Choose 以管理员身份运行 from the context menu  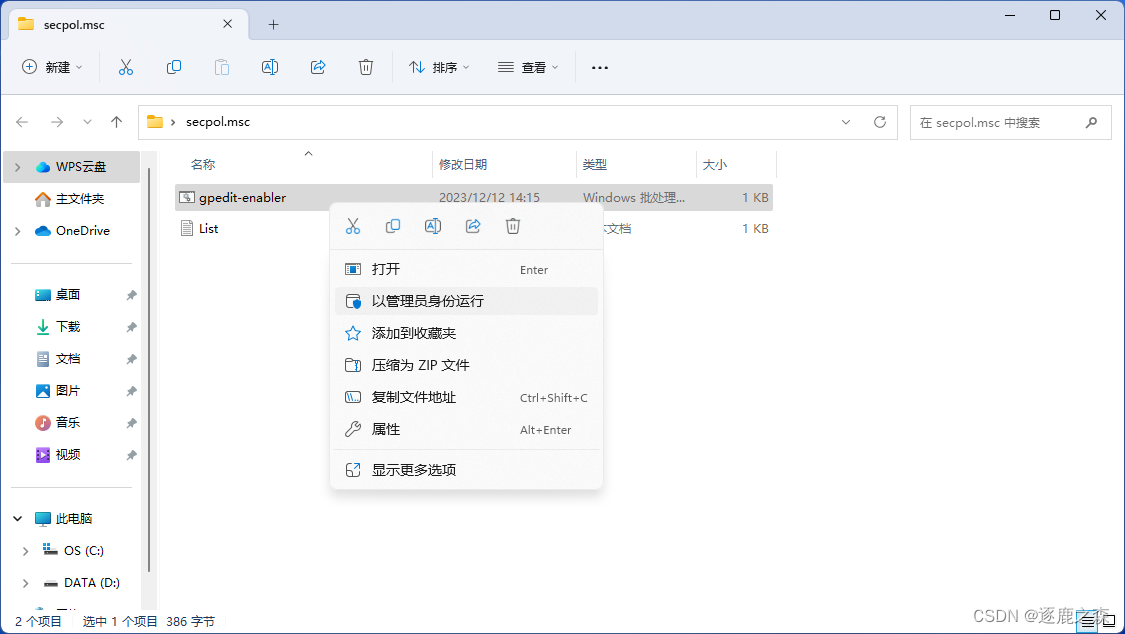click(430, 301)
